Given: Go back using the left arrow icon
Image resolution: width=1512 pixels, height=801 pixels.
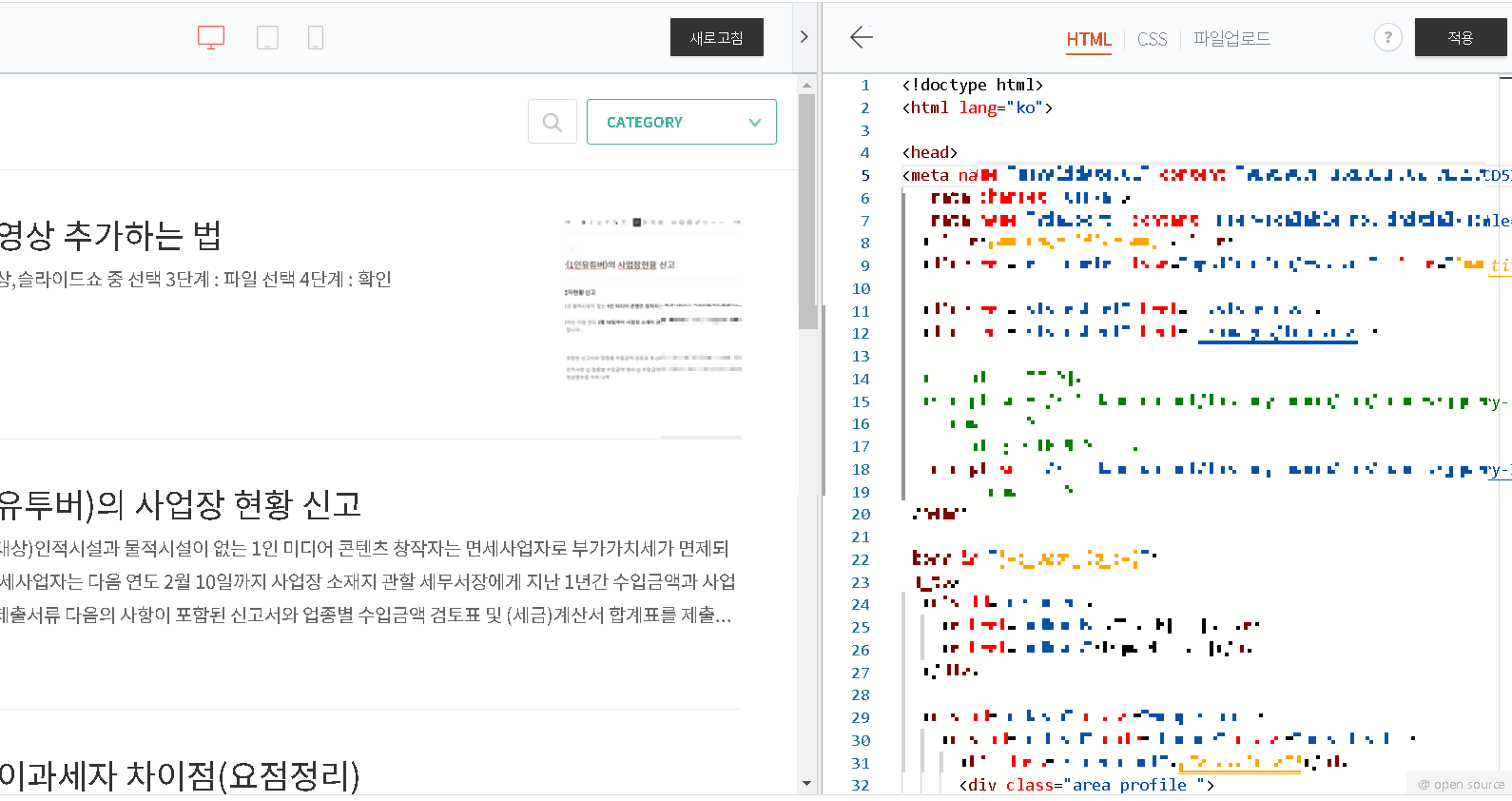Looking at the screenshot, I should tap(862, 37).
